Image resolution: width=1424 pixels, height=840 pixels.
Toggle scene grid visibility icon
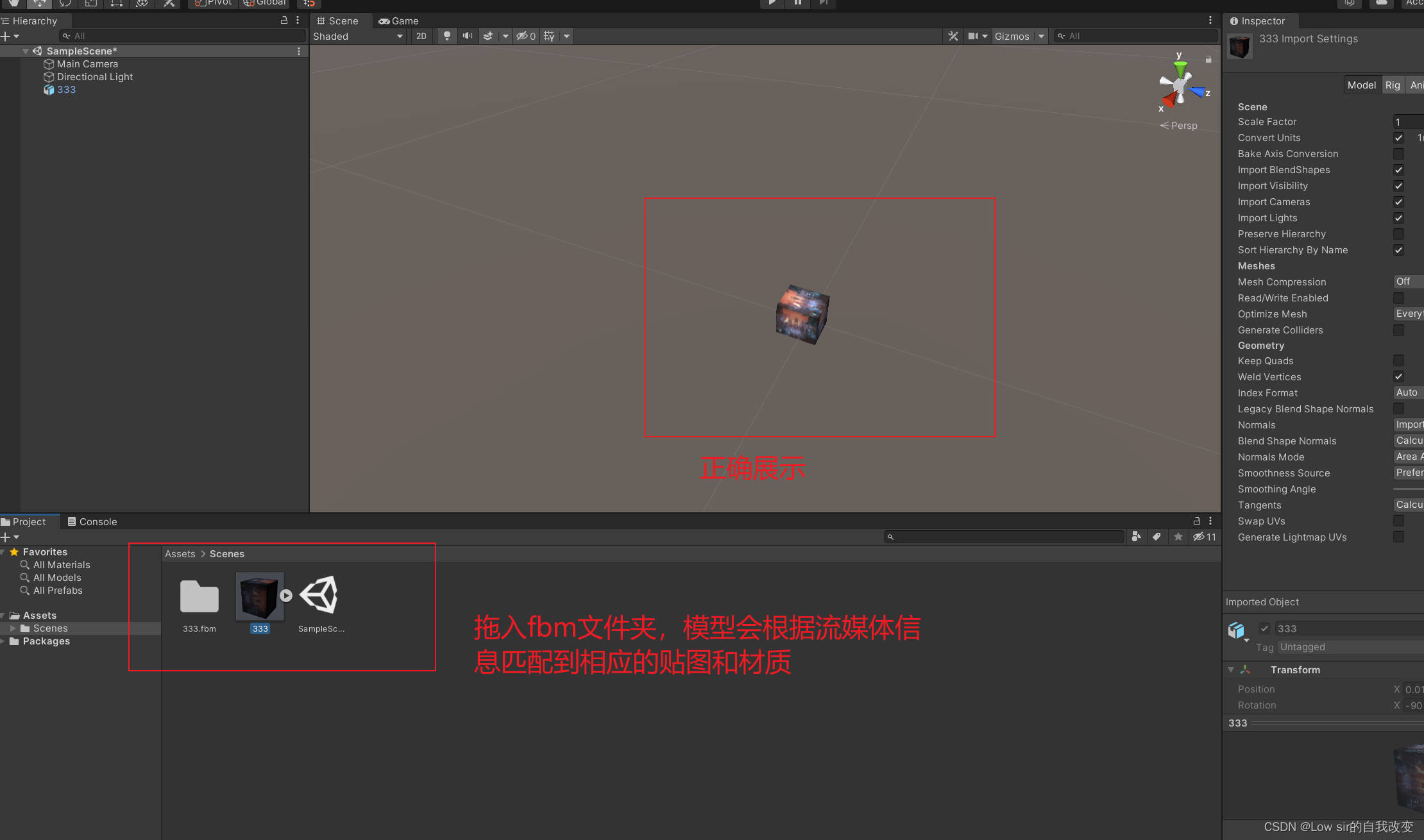(x=549, y=36)
